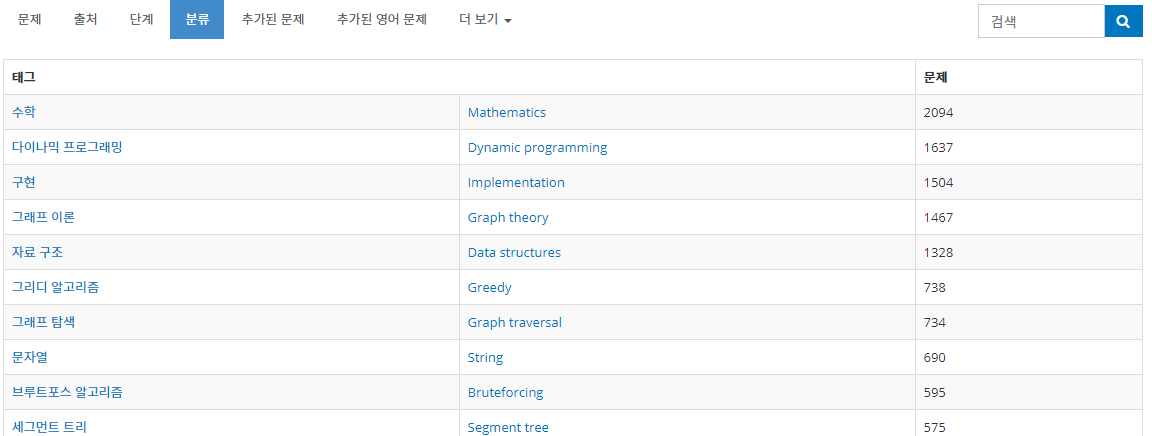Select the problem count 738
Viewport: 1152px width, 436px height.
pyautogui.click(x=935, y=287)
